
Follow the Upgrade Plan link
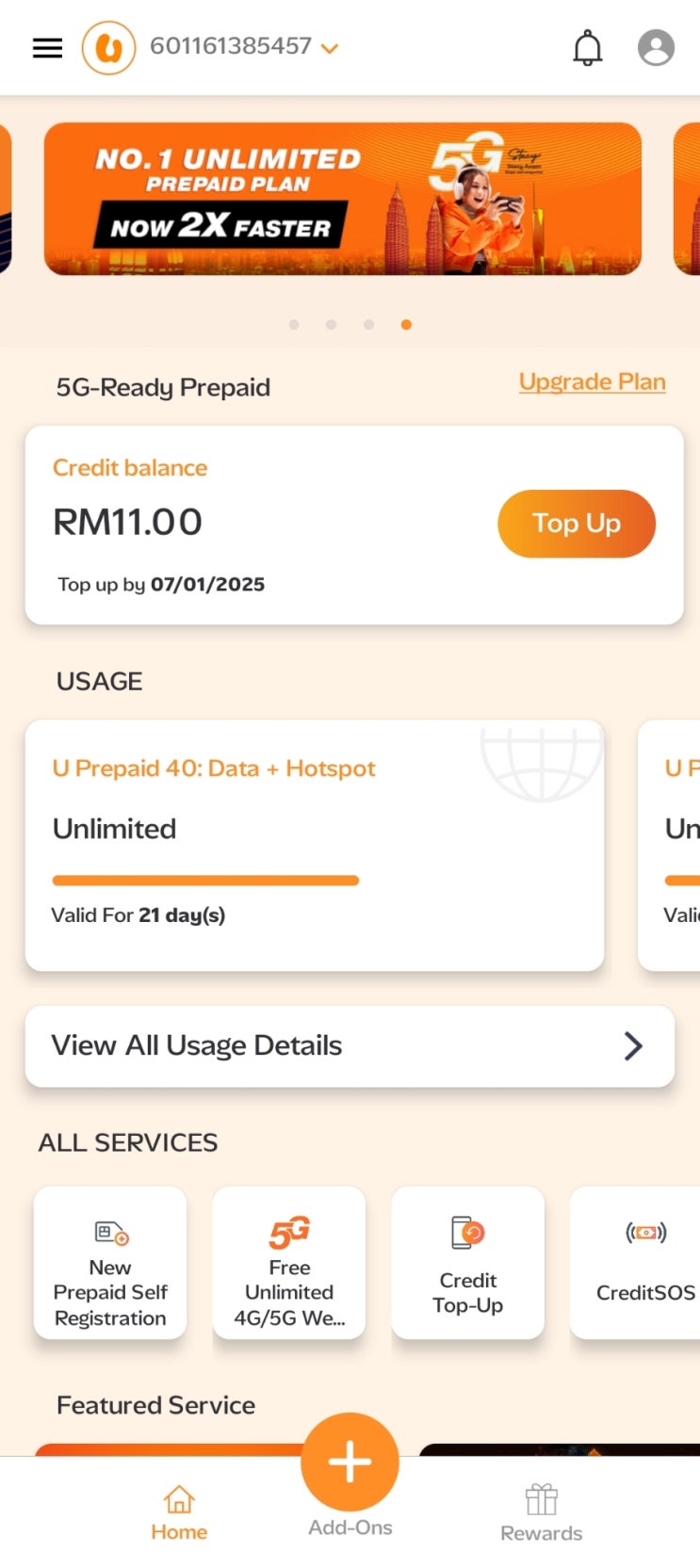click(x=592, y=381)
